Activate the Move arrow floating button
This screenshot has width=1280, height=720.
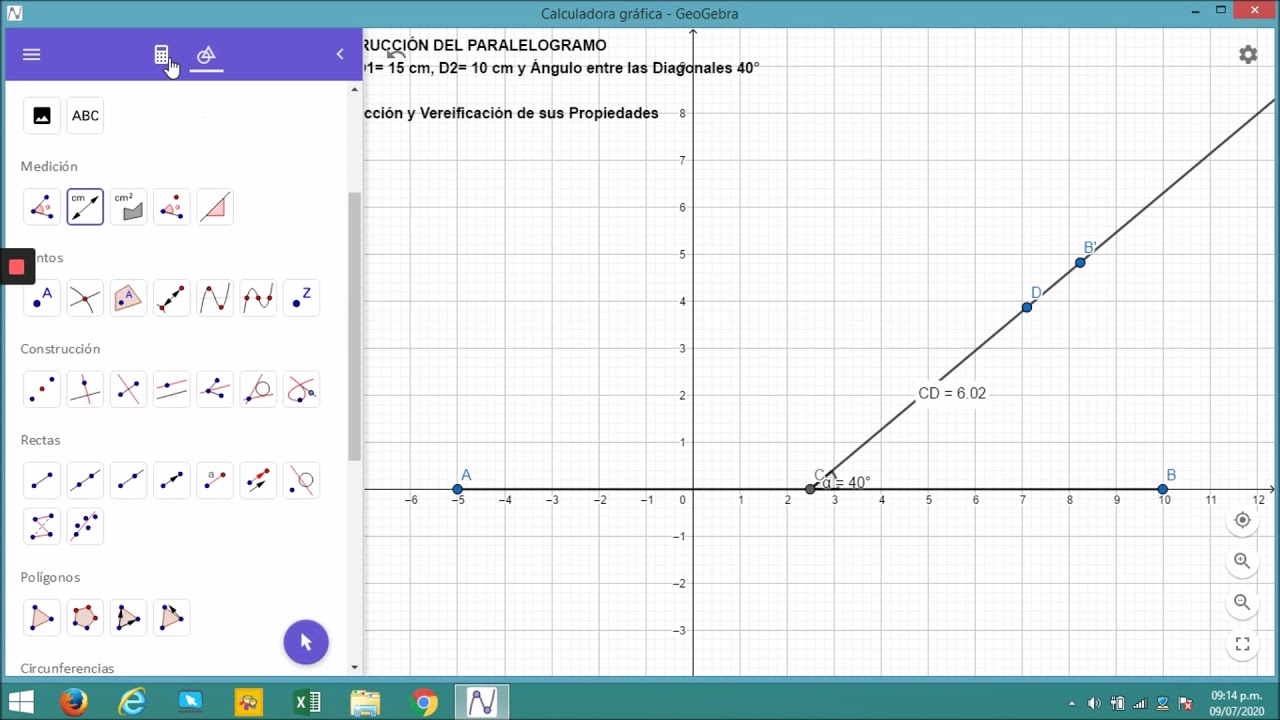pos(306,642)
